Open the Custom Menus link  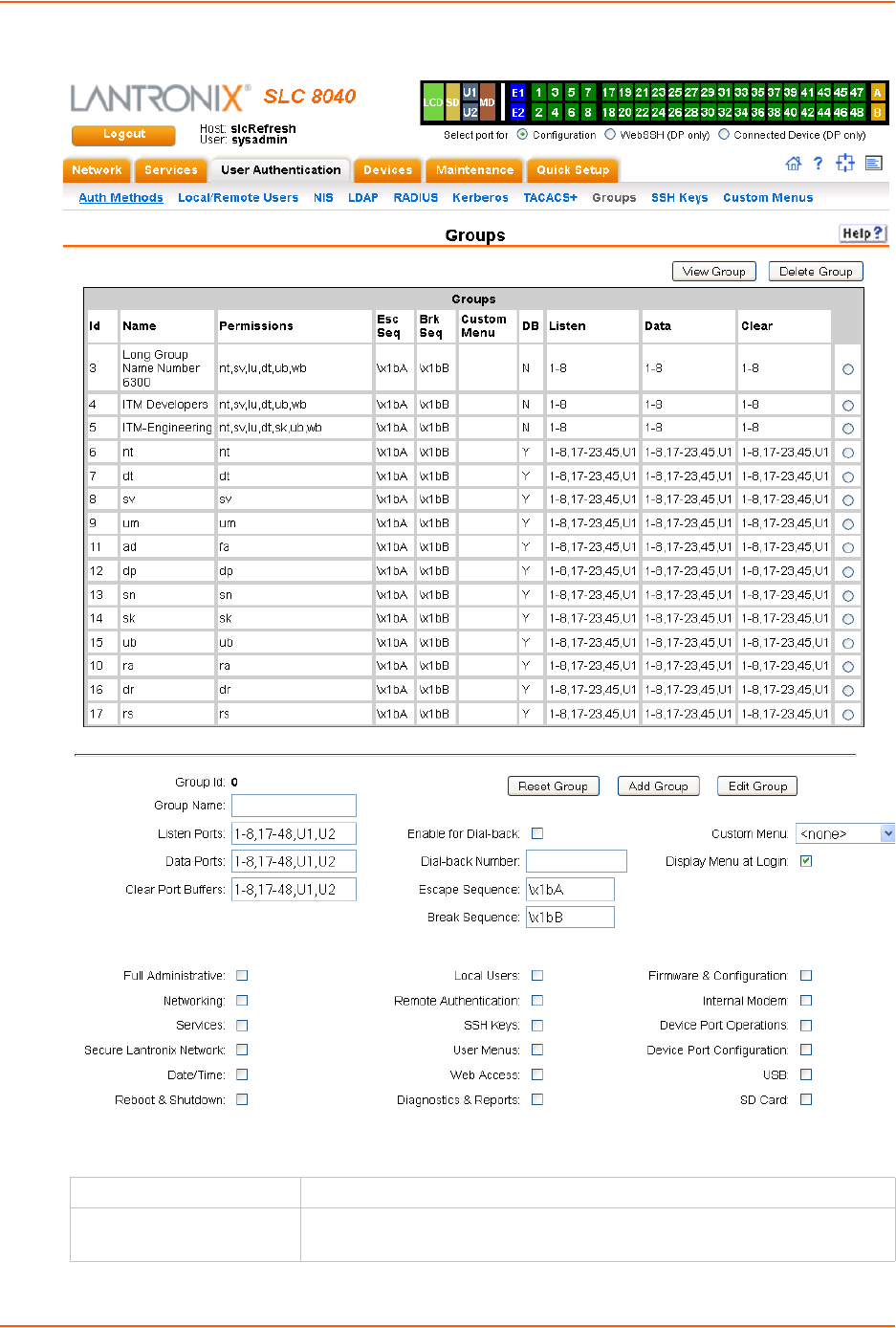point(768,198)
